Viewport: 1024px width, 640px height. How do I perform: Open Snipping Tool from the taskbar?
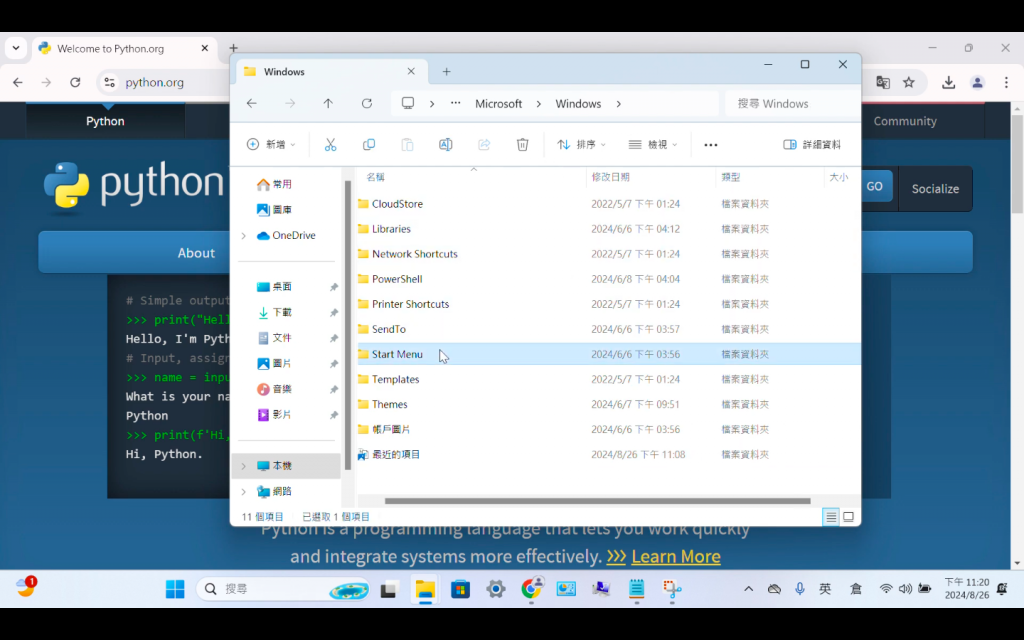[x=672, y=589]
